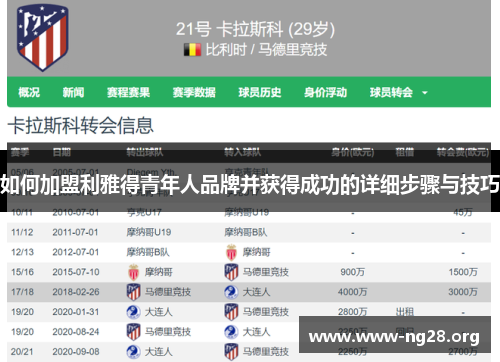Click the Atlético Madrid crest in the page header
This screenshot has width=500, height=362.
pos(42,37)
